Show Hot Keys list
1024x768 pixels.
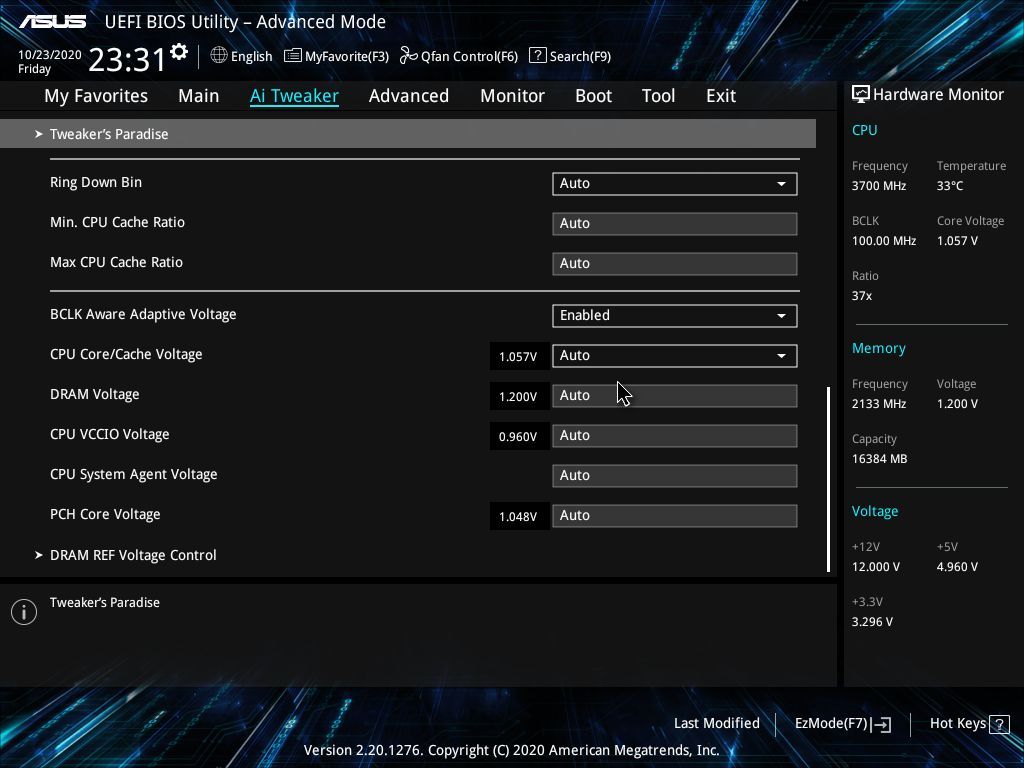[957, 724]
